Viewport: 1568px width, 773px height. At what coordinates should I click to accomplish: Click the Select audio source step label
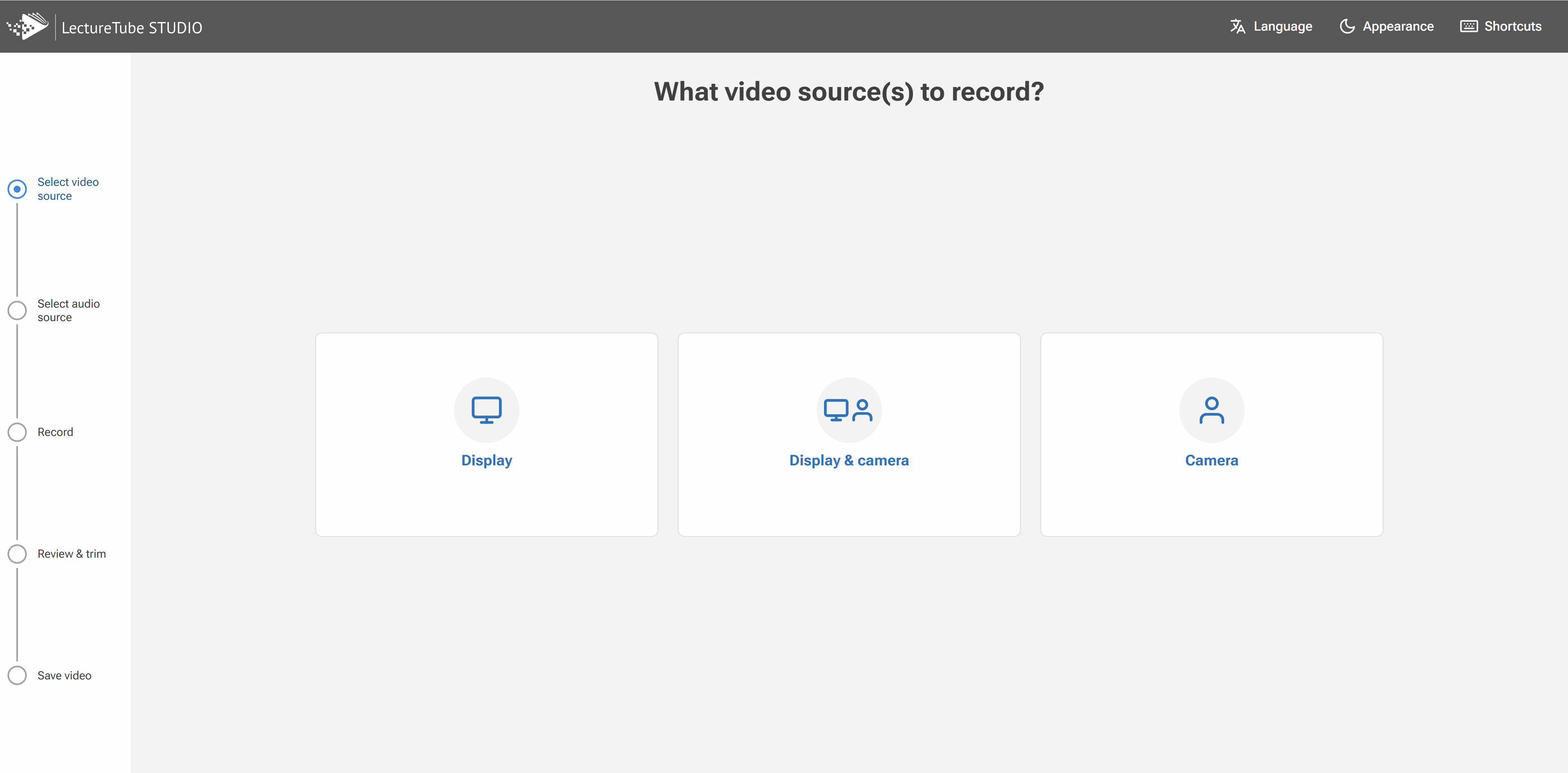68,310
